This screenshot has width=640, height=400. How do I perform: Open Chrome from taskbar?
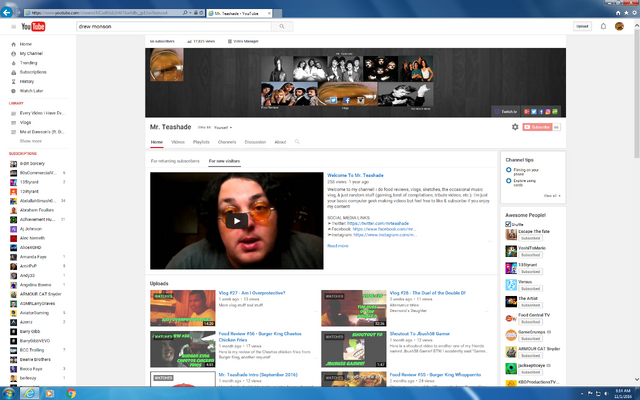[71, 393]
